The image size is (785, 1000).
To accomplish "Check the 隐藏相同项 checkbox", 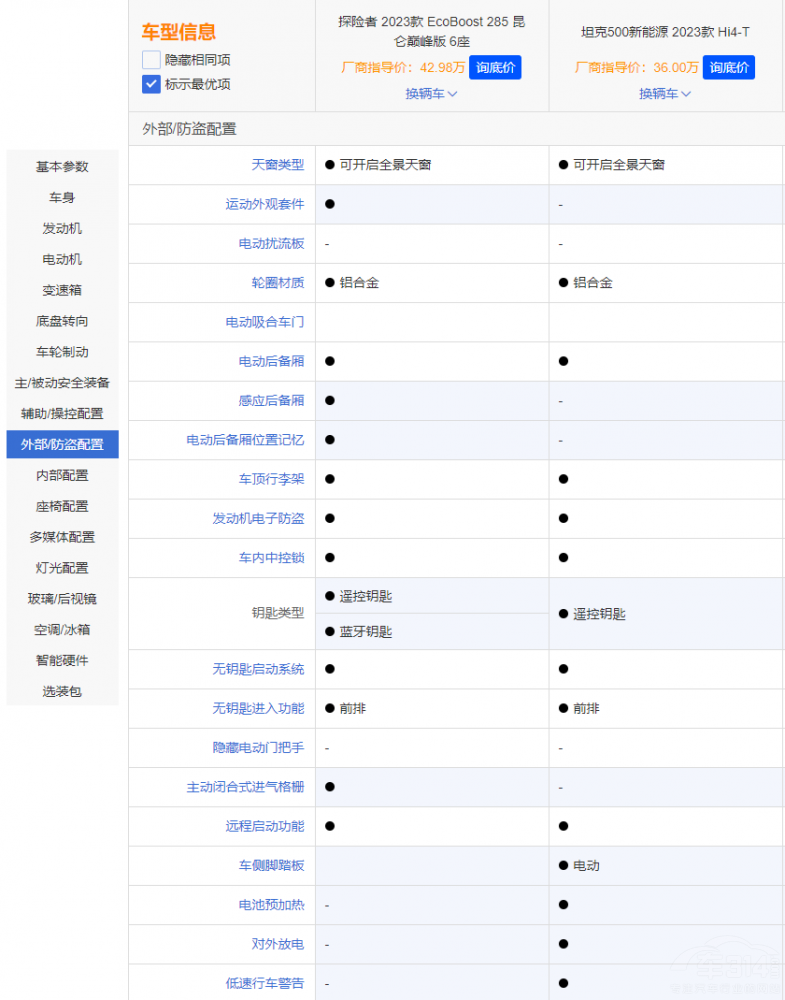I will coord(151,60).
